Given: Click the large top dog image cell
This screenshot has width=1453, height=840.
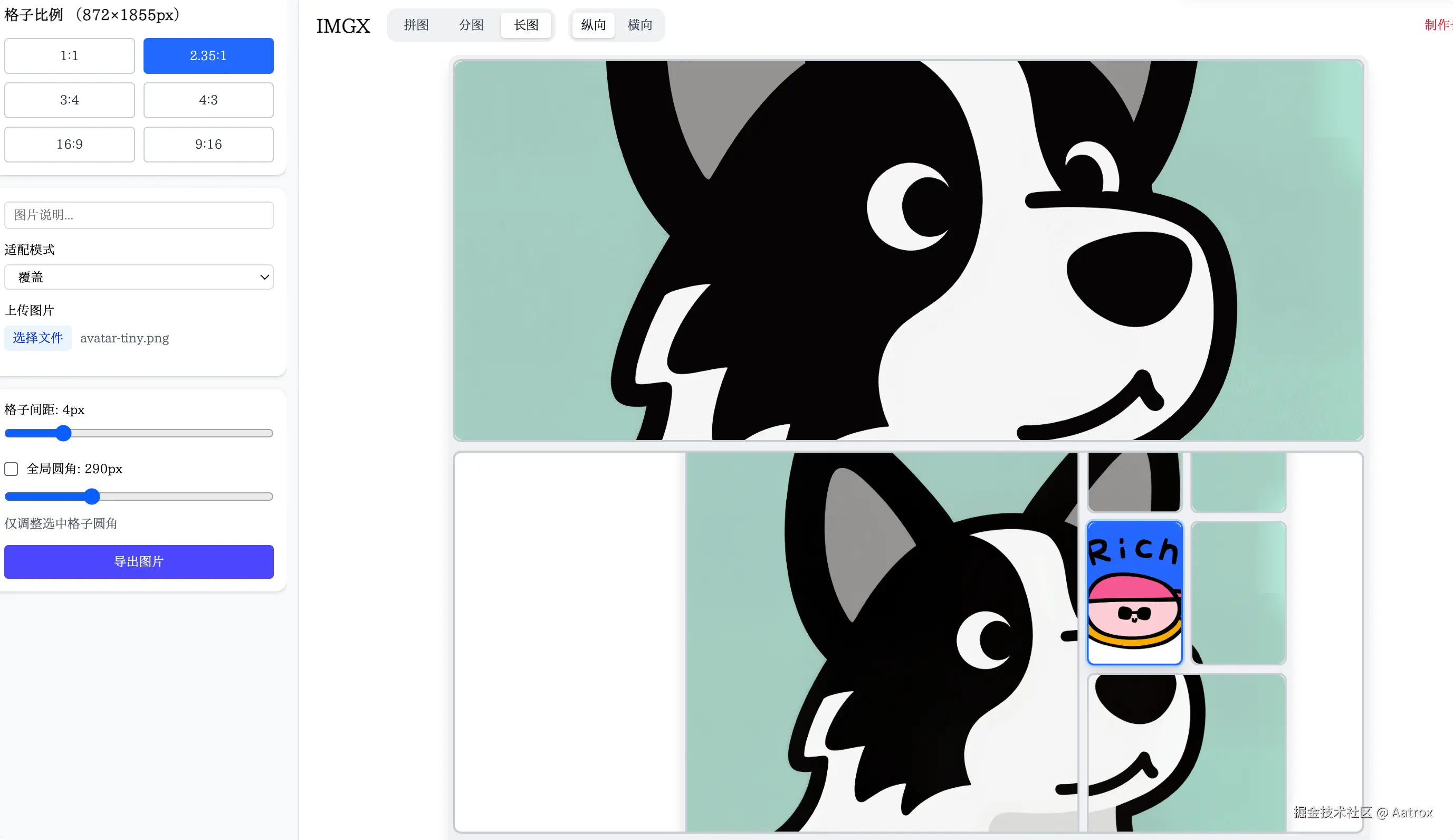Looking at the screenshot, I should click(907, 250).
